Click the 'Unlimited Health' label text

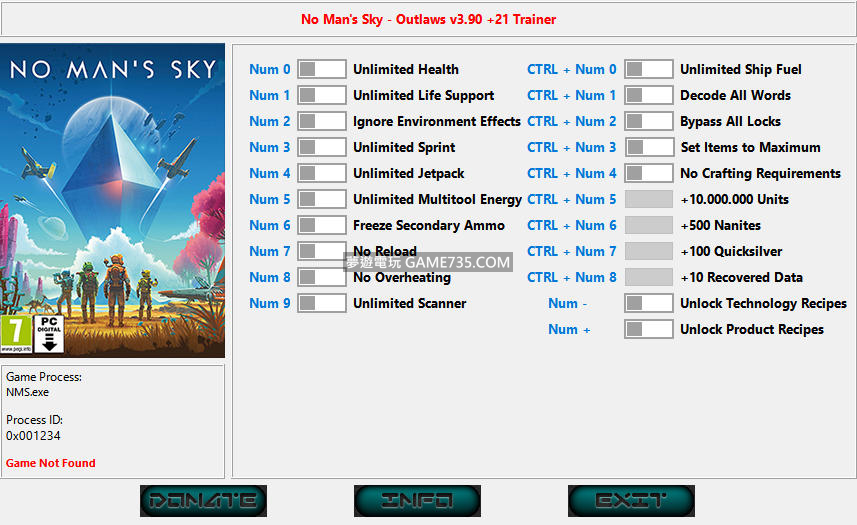pyautogui.click(x=406, y=69)
